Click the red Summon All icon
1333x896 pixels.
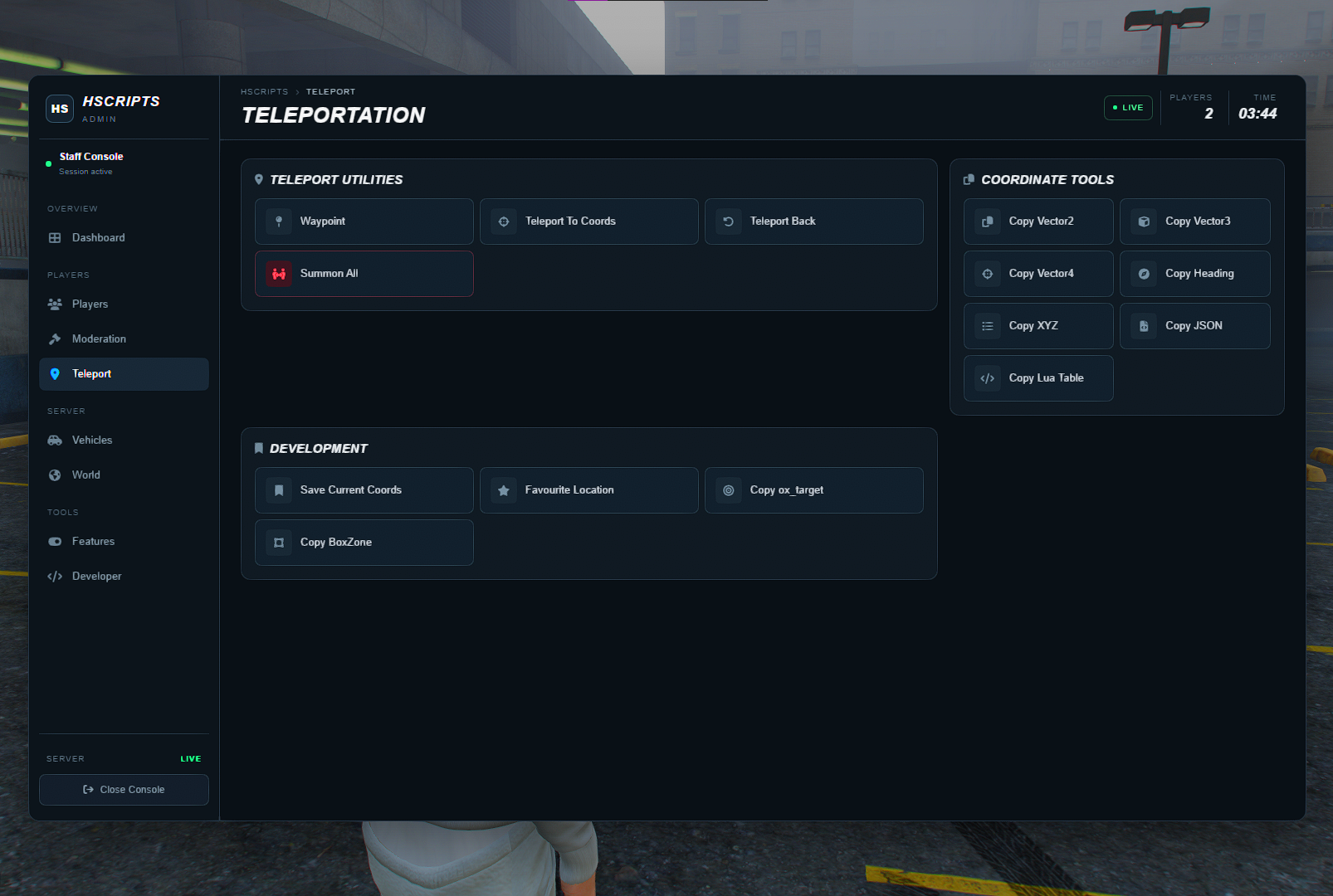tap(279, 274)
